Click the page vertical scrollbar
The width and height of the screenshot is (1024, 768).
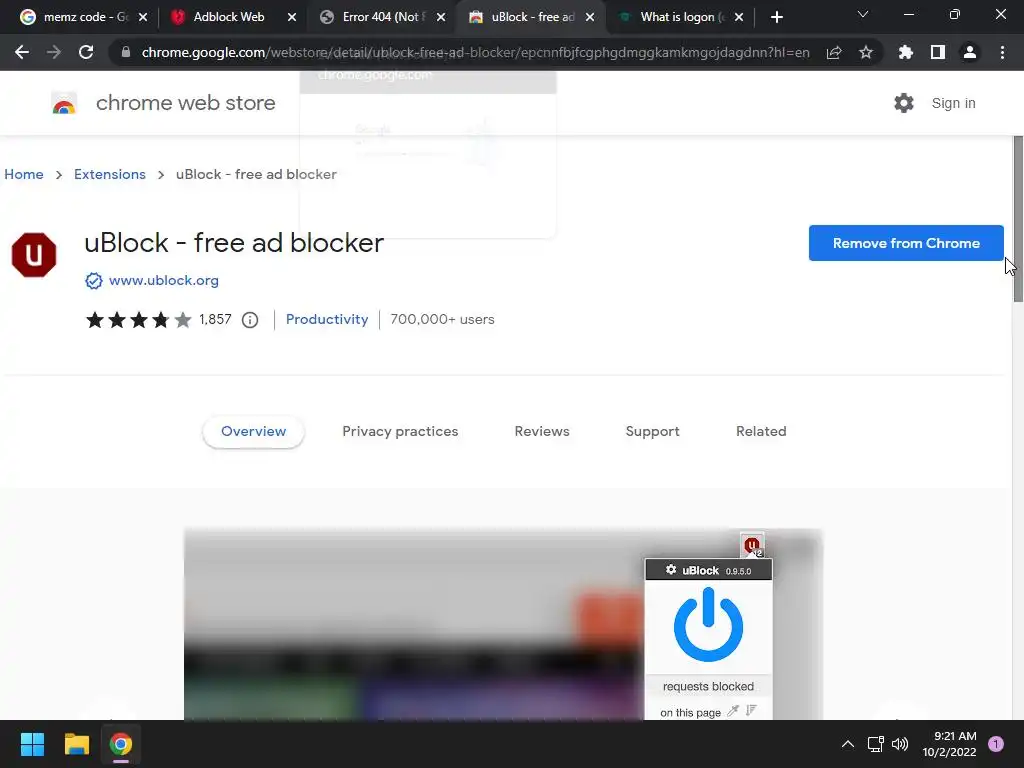point(1018,219)
